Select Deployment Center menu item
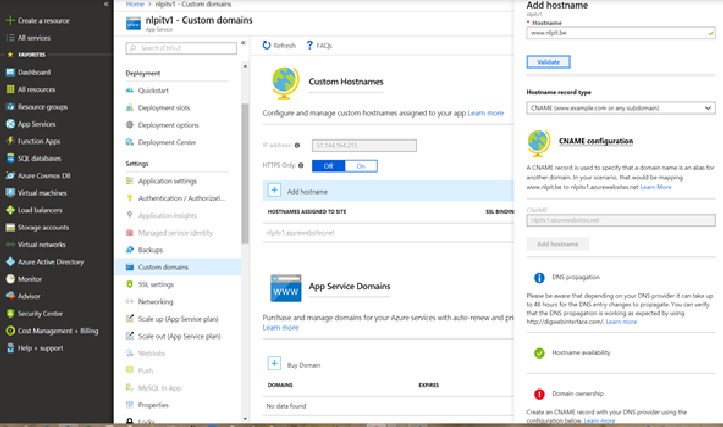 pyautogui.click(x=166, y=142)
